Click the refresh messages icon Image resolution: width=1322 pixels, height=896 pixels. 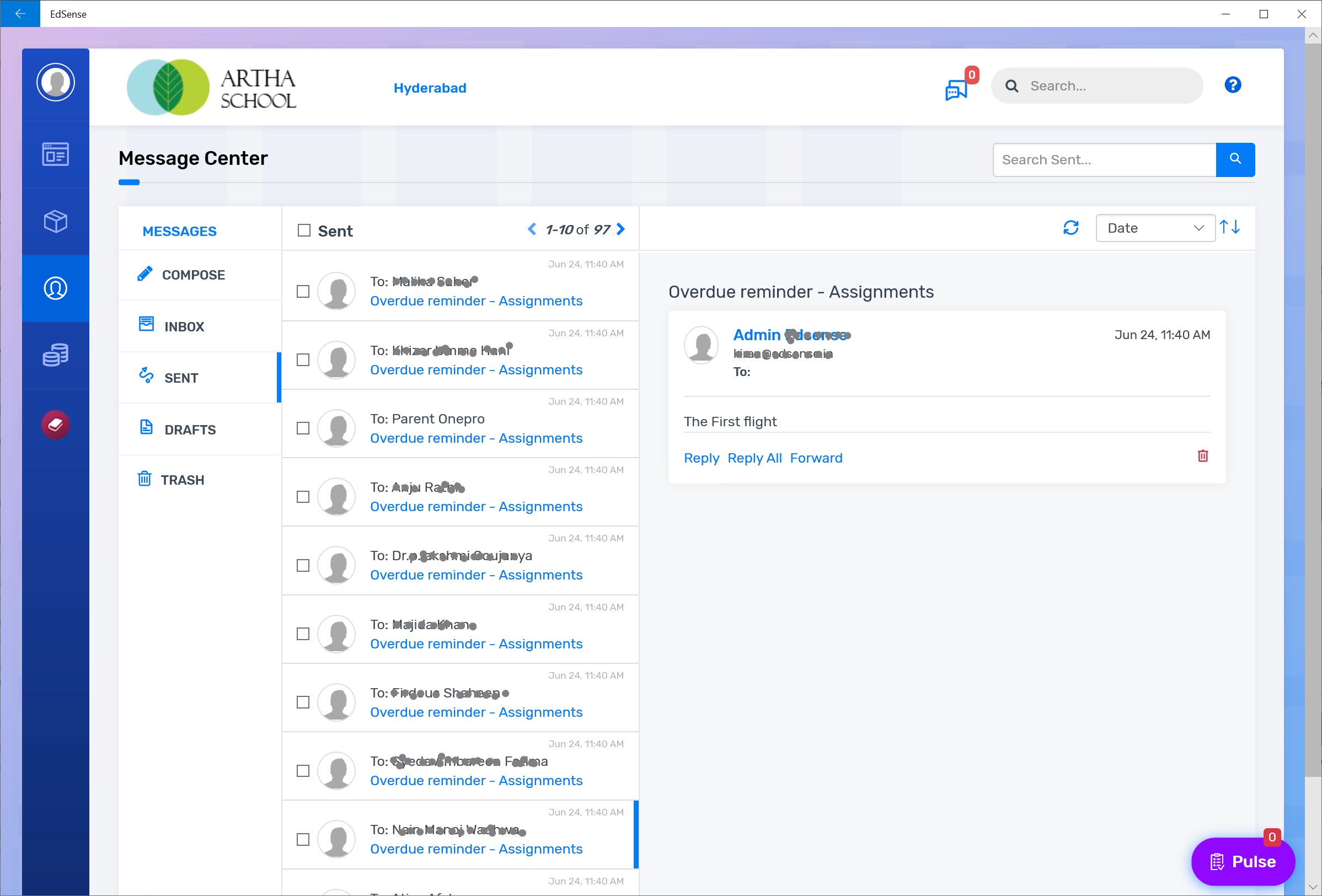1071,228
